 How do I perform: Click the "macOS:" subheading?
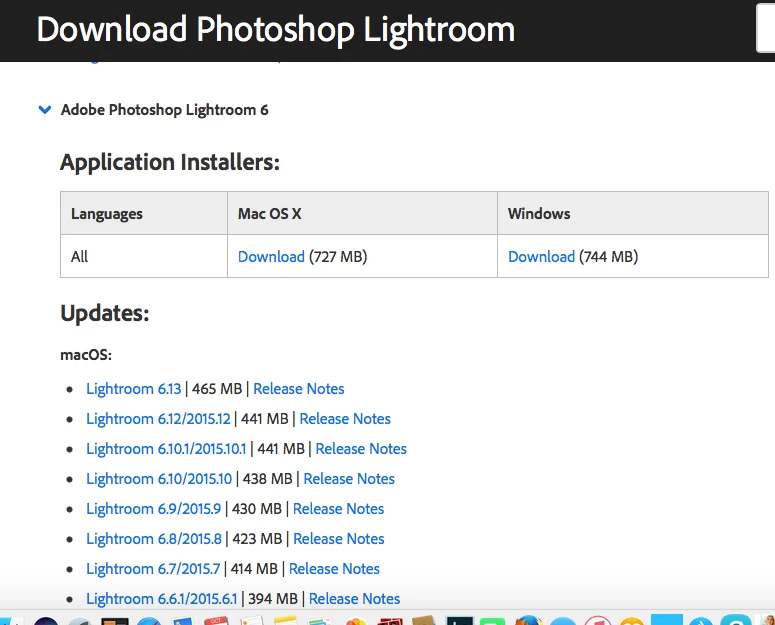tap(86, 355)
